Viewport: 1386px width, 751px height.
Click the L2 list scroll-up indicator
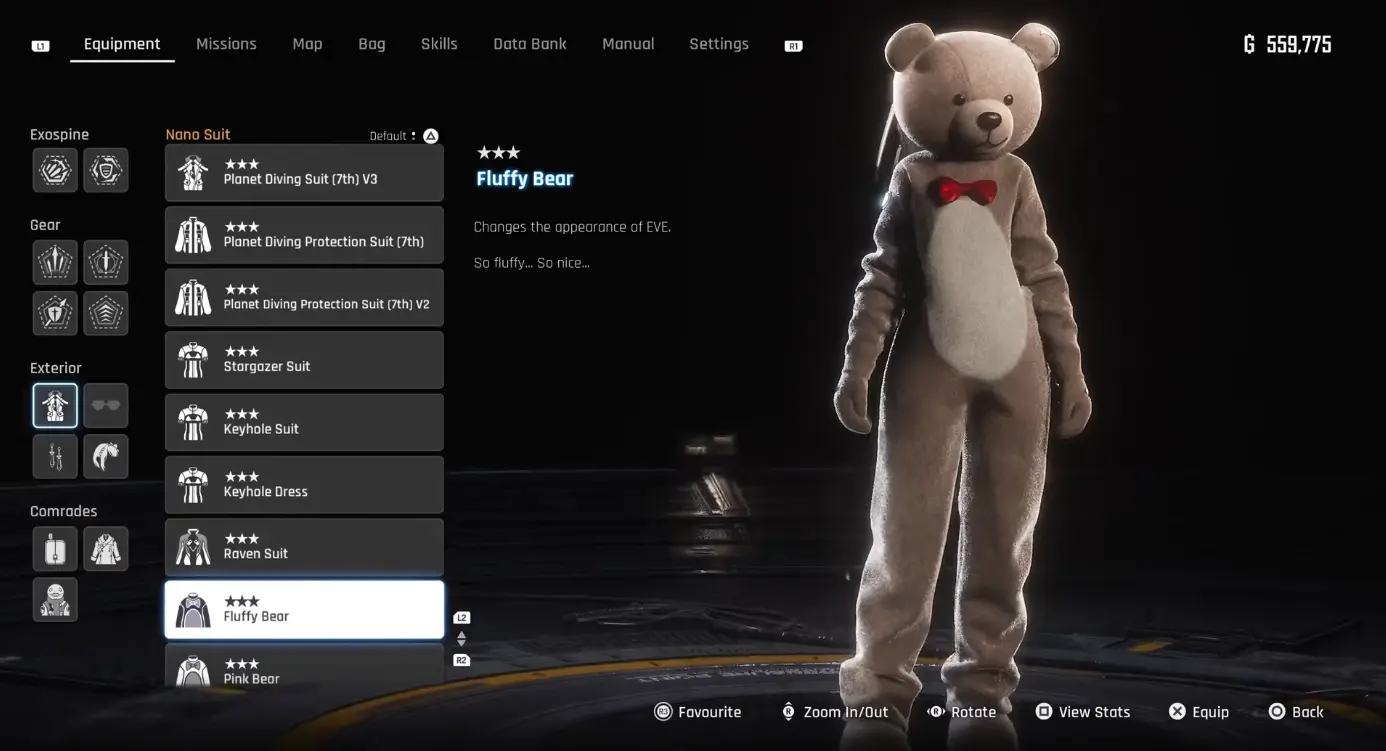tap(461, 618)
